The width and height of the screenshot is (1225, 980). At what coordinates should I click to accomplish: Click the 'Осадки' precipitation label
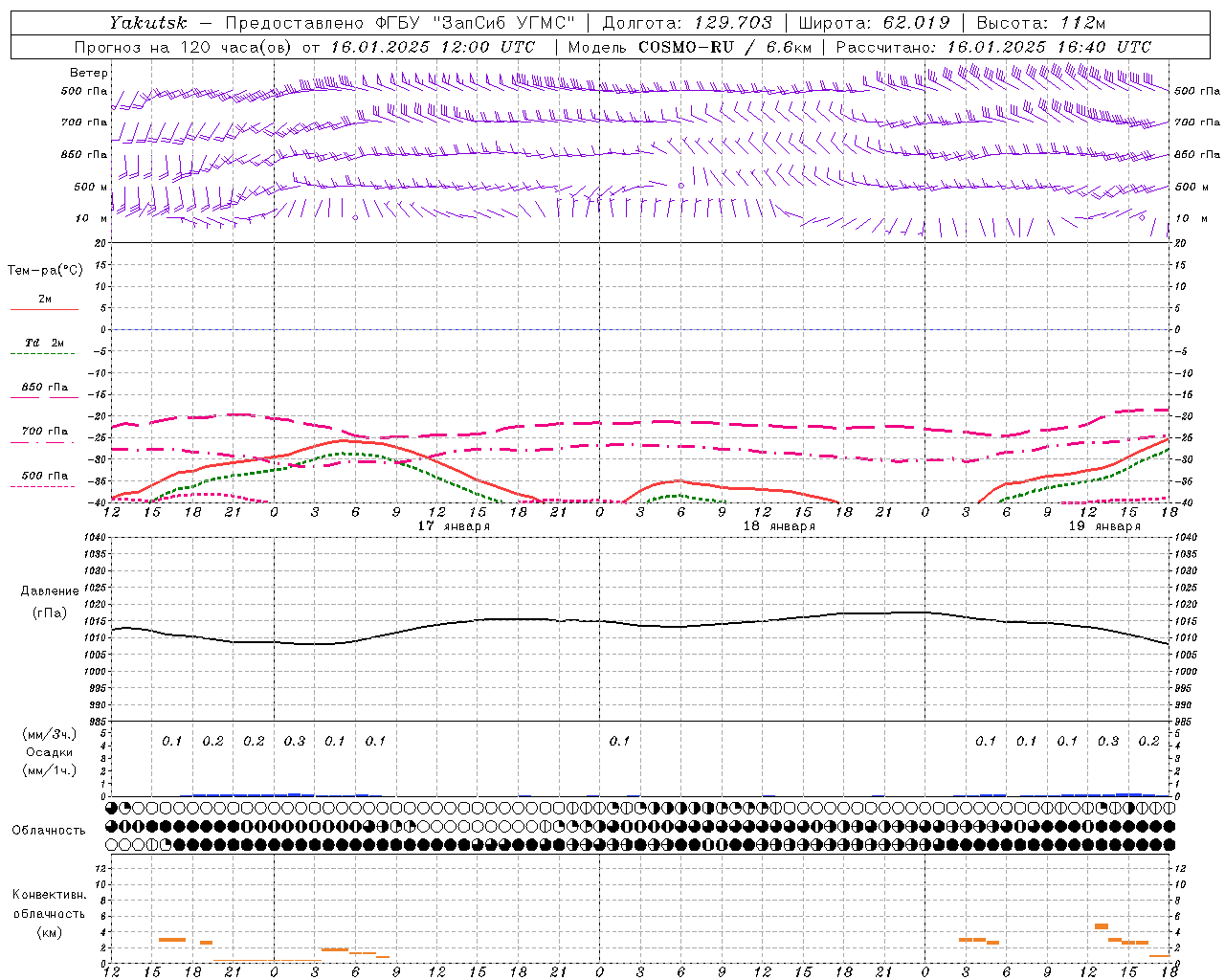pyautogui.click(x=50, y=752)
